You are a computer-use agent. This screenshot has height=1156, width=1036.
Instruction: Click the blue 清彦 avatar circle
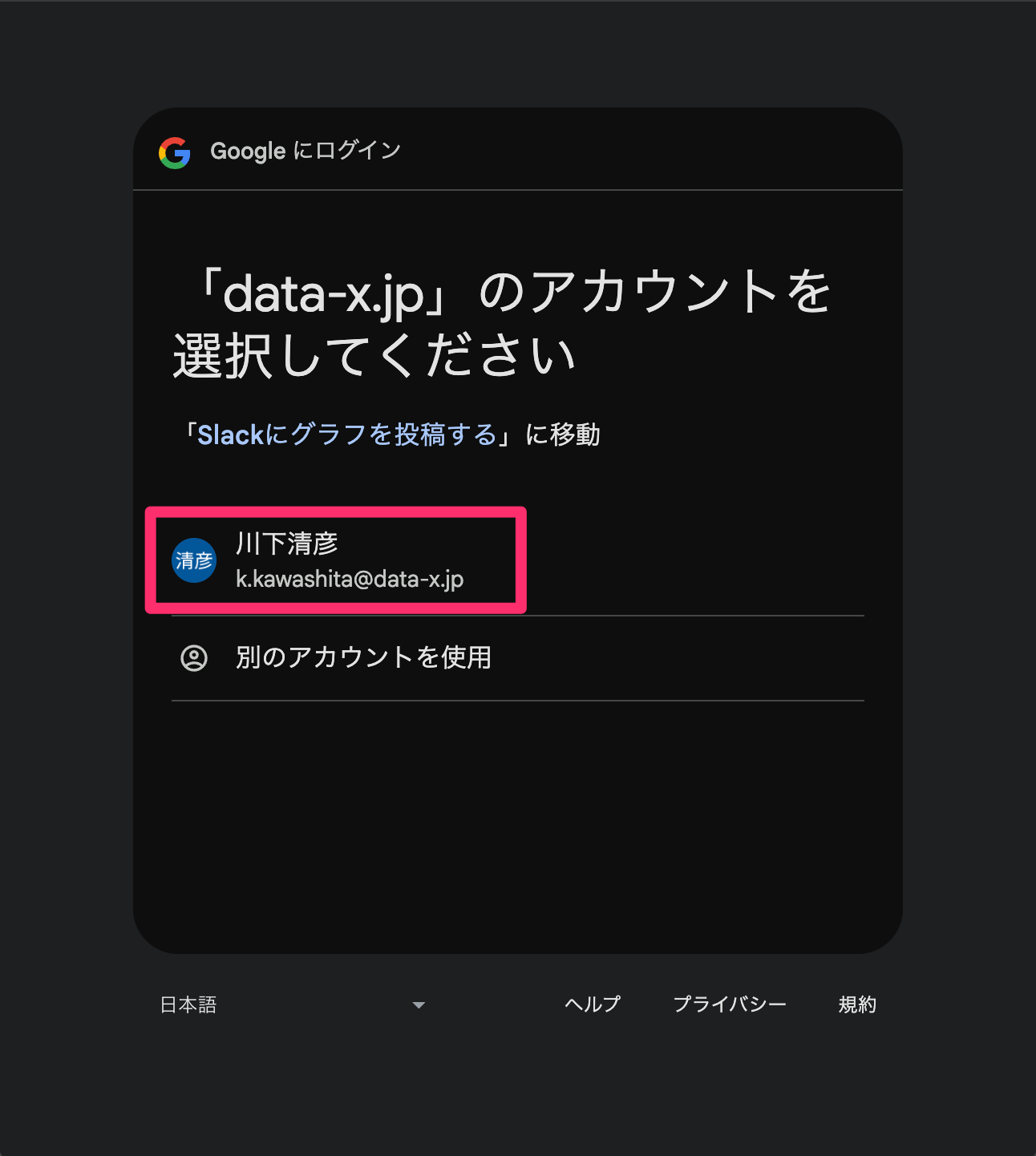pos(194,560)
